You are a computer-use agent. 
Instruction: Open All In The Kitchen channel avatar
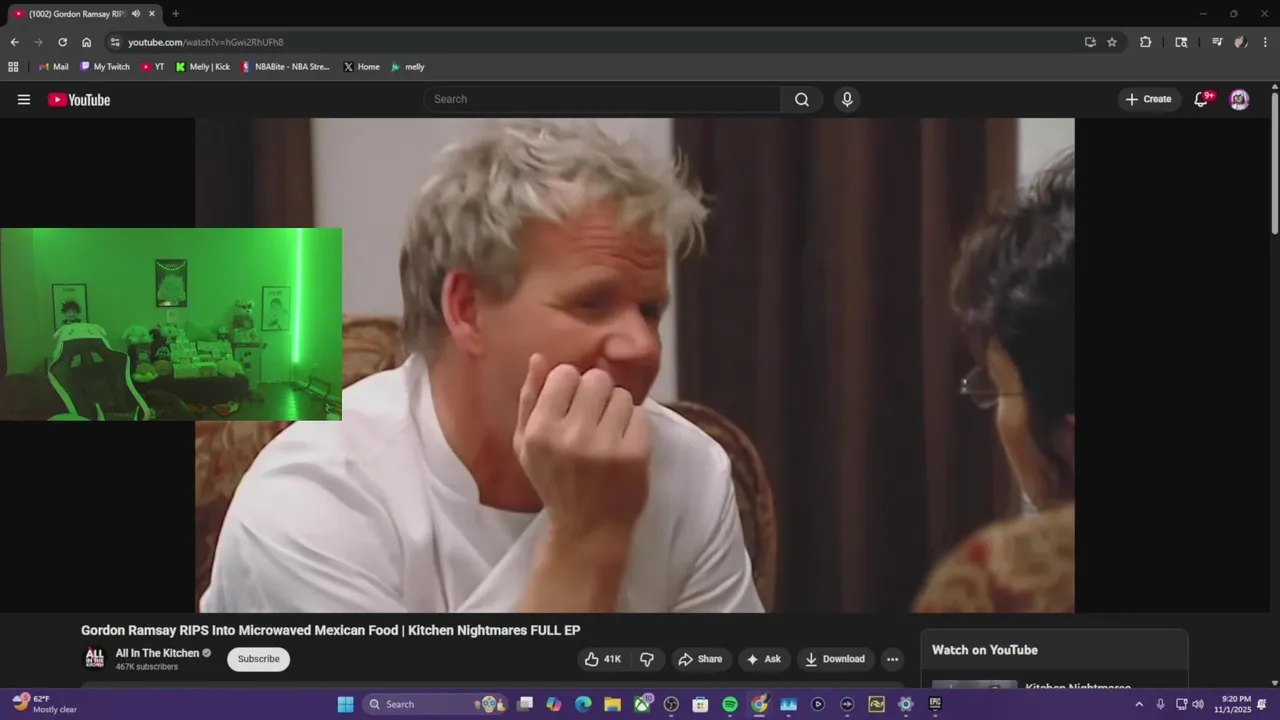point(94,657)
